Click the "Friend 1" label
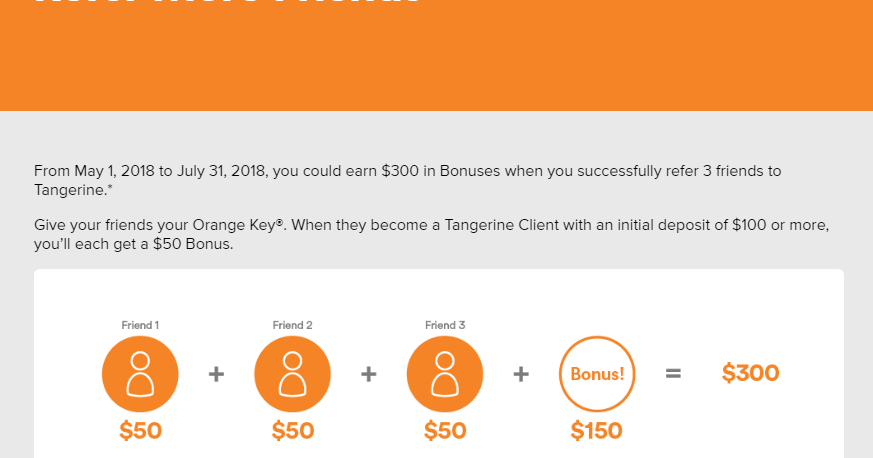Viewport: 873px width, 458px height. point(140,325)
